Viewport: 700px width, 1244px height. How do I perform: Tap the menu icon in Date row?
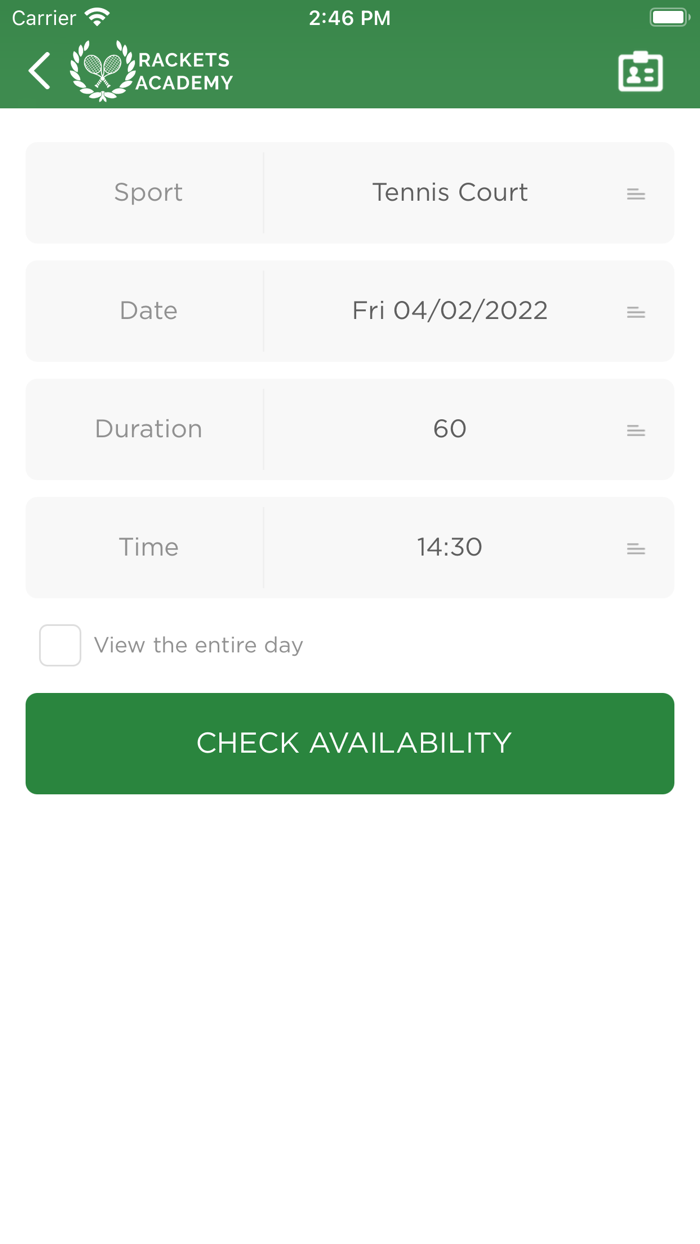635,312
